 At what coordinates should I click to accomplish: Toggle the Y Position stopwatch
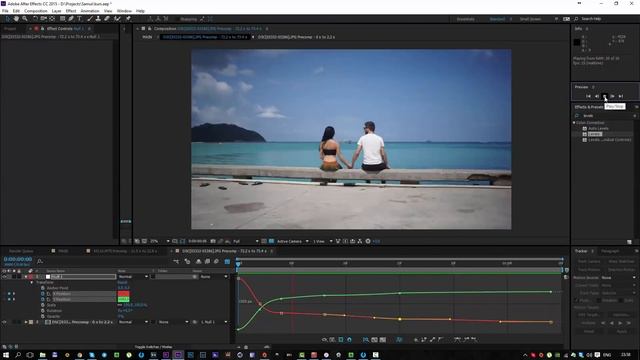43,299
